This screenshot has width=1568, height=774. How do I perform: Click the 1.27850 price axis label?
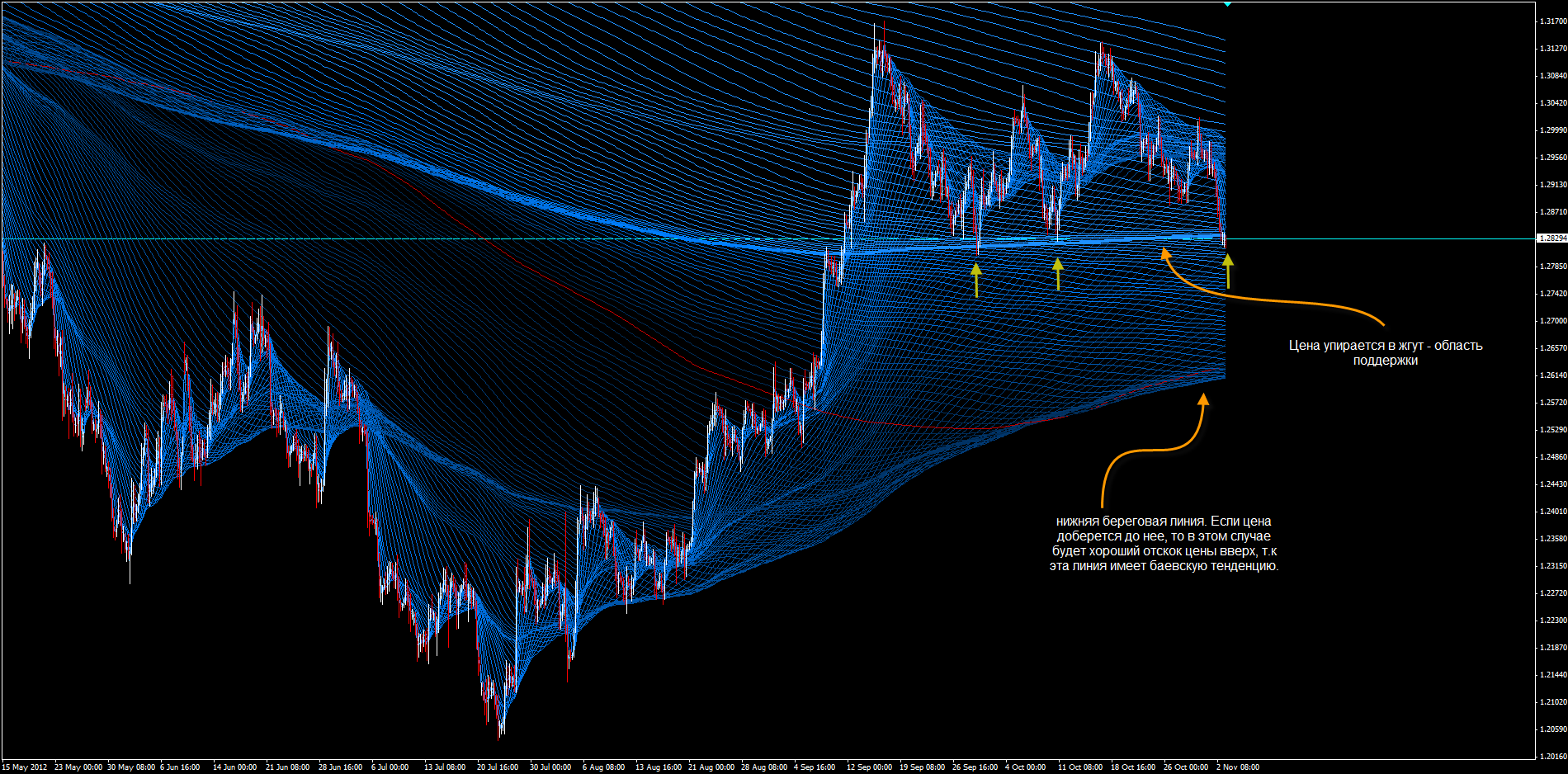click(1553, 267)
